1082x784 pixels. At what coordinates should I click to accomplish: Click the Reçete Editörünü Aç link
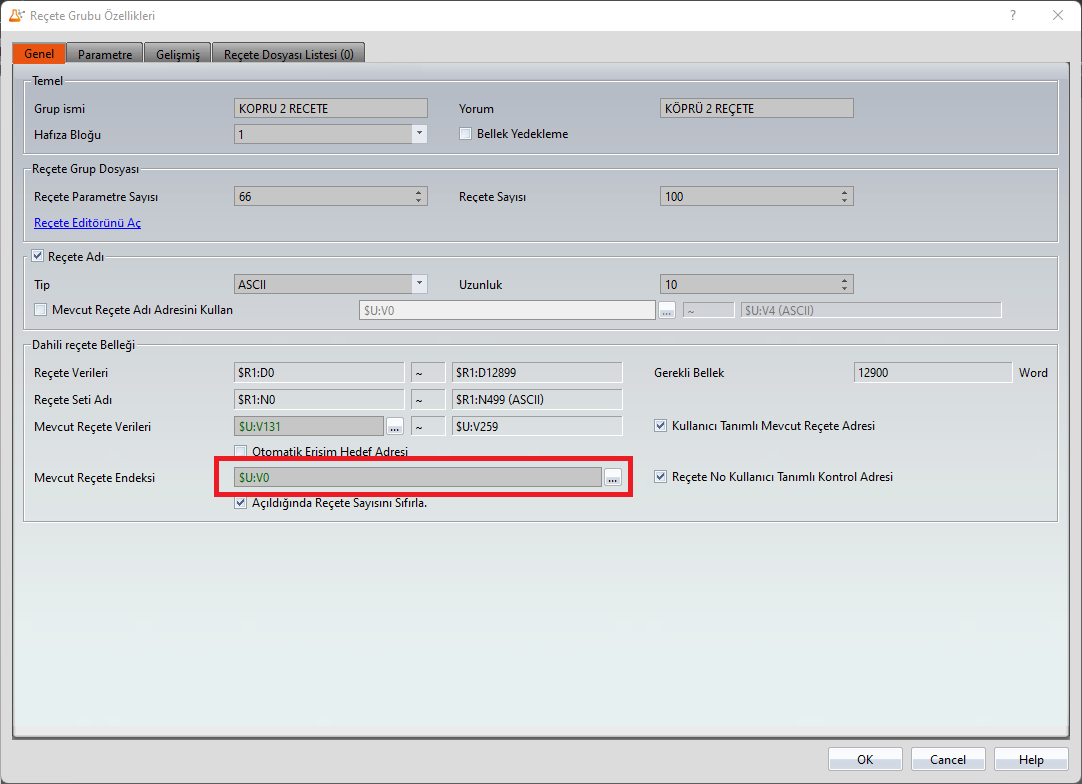pyautogui.click(x=87, y=223)
